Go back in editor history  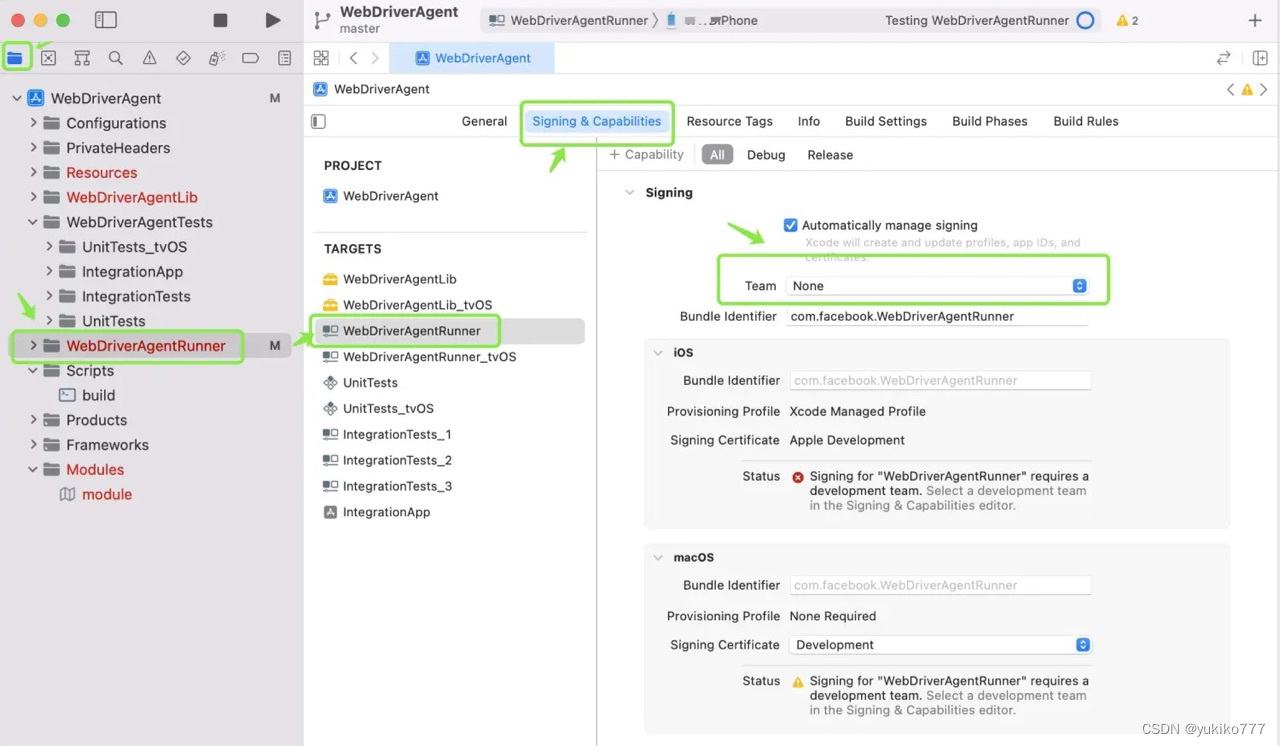click(x=353, y=58)
